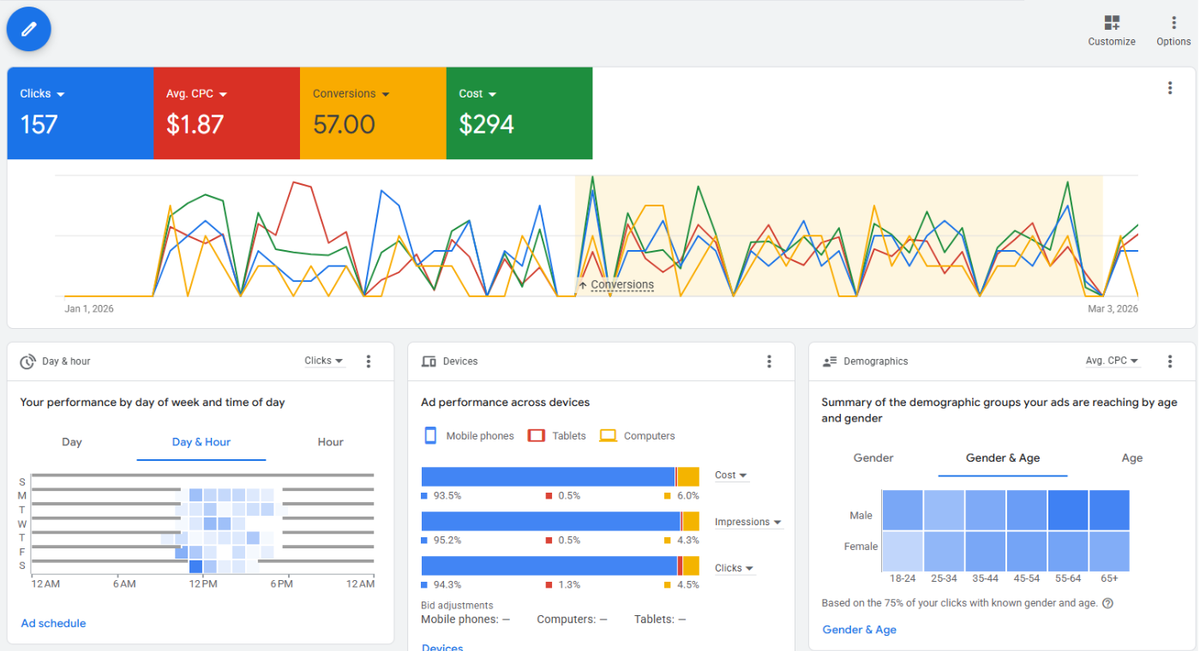
Task: Switch to the Hour tab
Action: [330, 441]
